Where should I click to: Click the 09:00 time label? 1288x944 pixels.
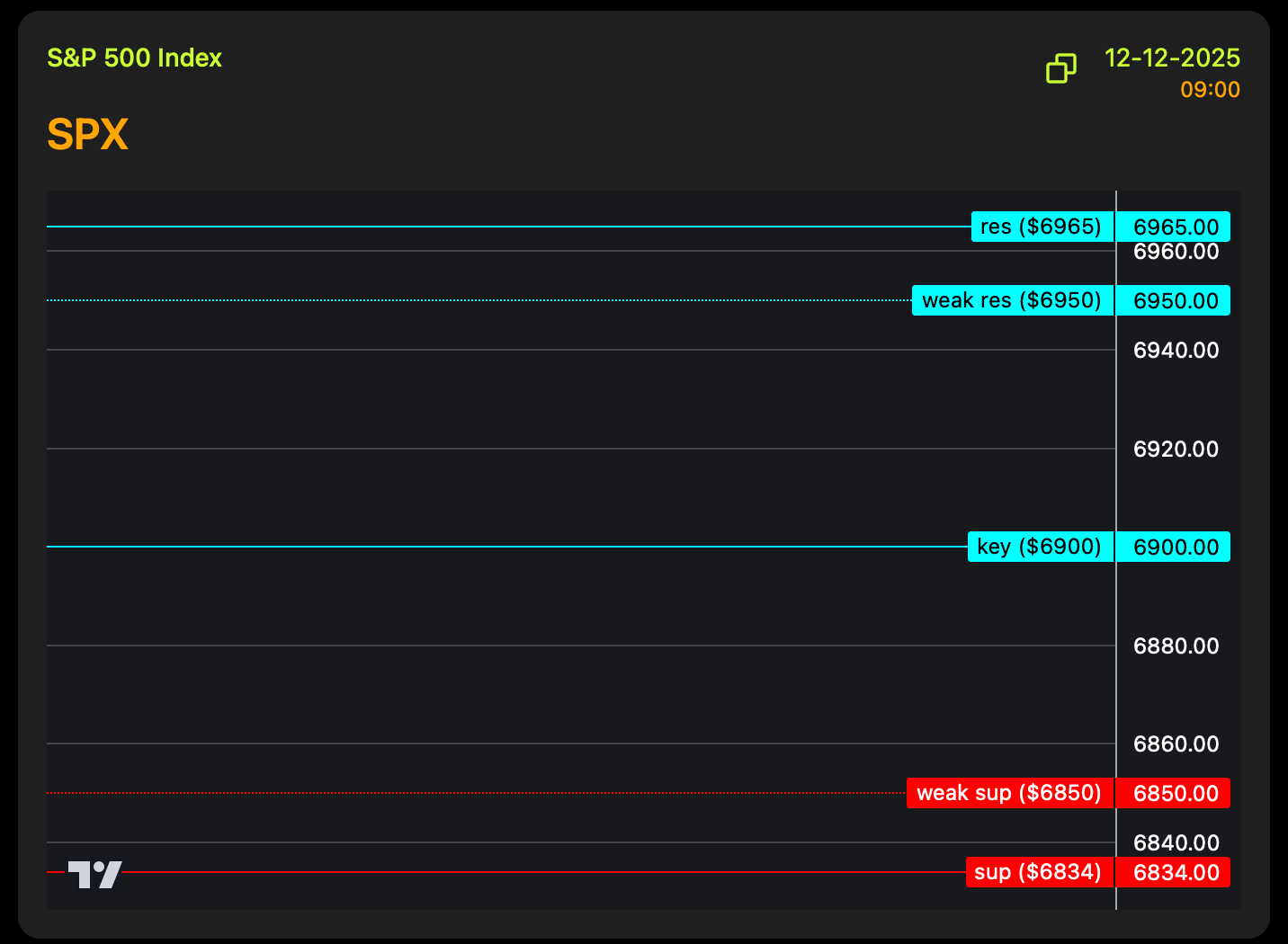[1210, 90]
